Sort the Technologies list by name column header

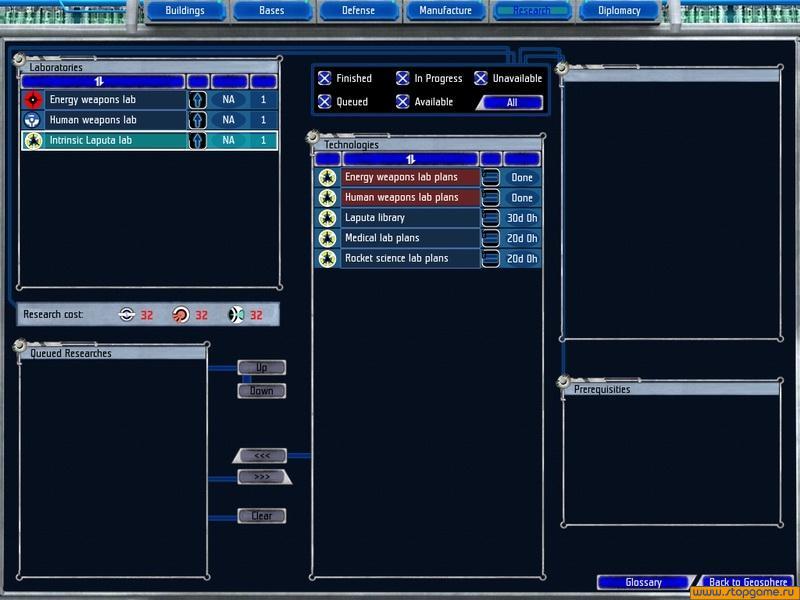coord(410,159)
